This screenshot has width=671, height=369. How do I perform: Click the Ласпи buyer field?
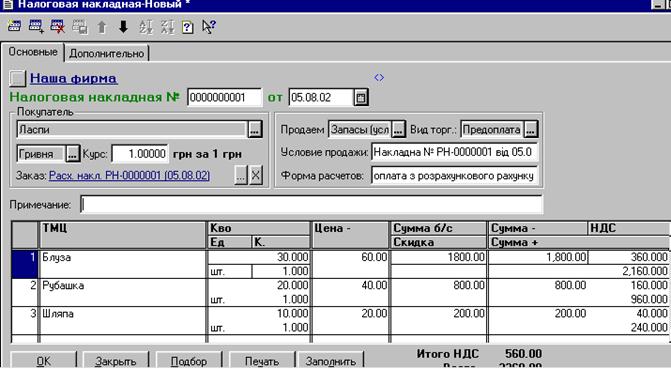tap(132, 129)
